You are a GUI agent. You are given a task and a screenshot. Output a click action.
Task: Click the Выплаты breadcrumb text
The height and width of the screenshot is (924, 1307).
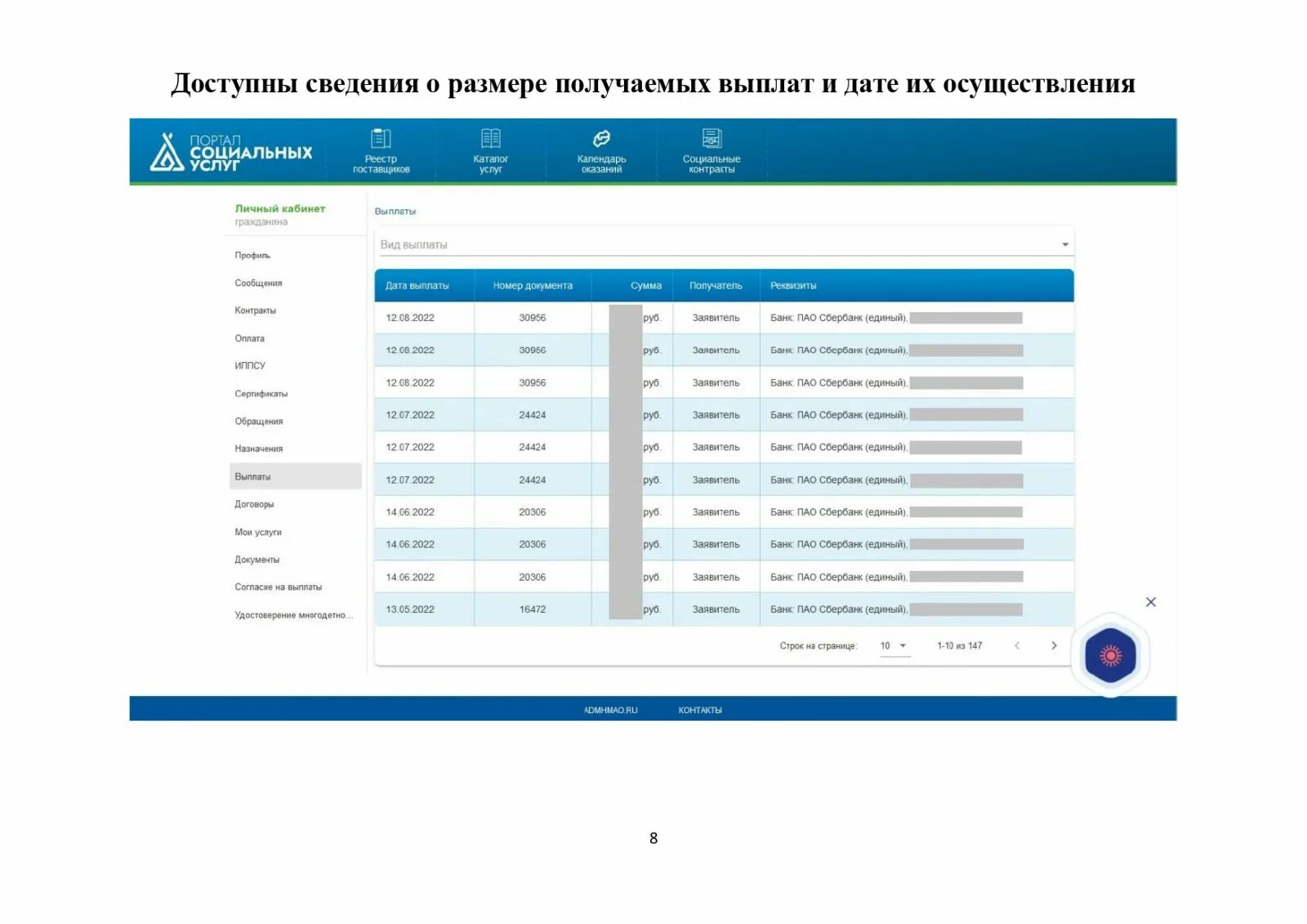click(x=395, y=212)
